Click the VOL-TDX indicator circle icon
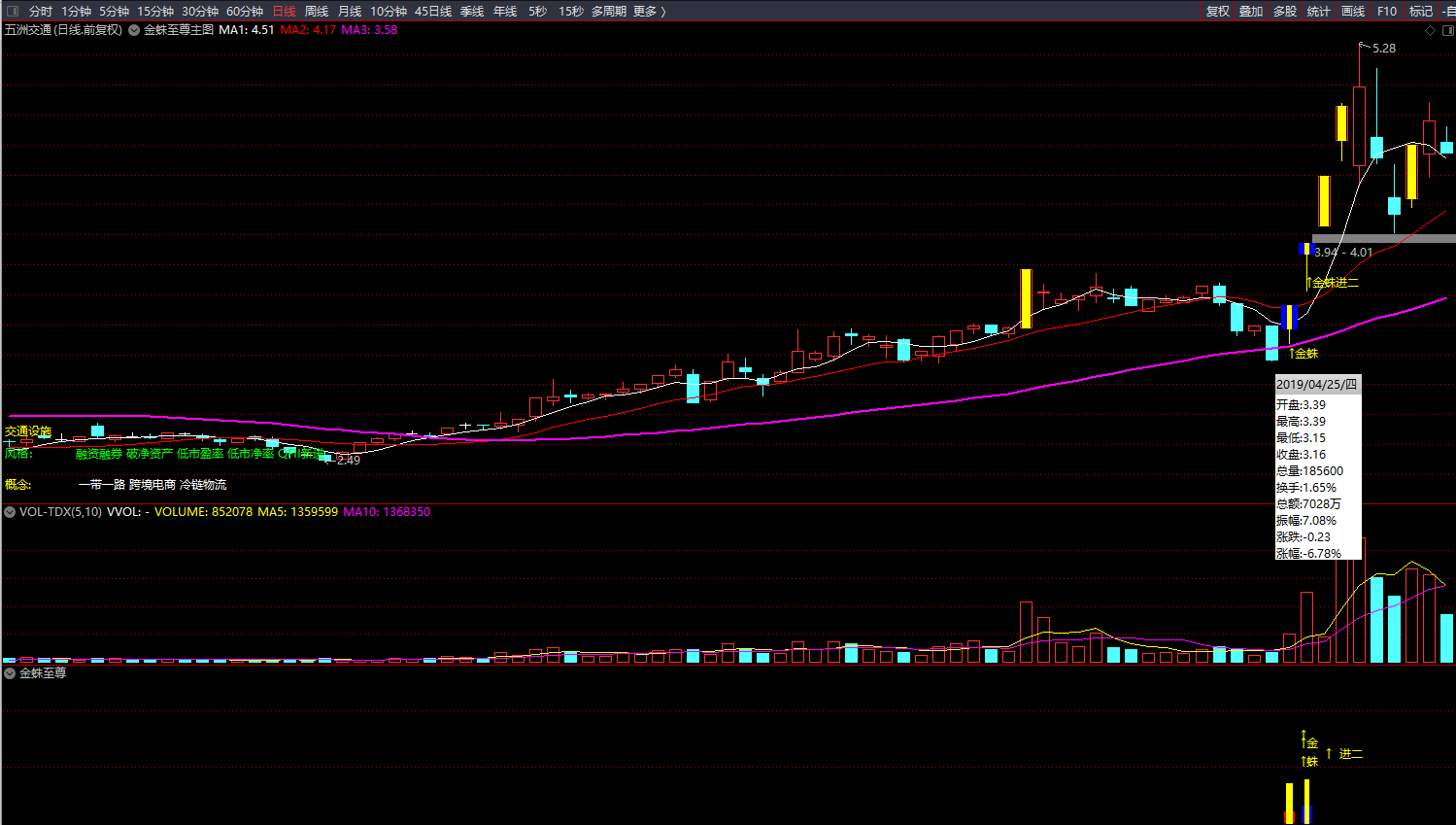Viewport: 1456px width, 825px height. coord(10,512)
